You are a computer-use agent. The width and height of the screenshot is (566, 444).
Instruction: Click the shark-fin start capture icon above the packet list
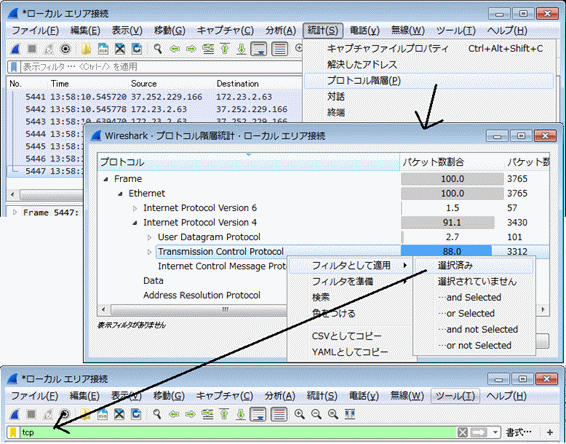(x=15, y=49)
